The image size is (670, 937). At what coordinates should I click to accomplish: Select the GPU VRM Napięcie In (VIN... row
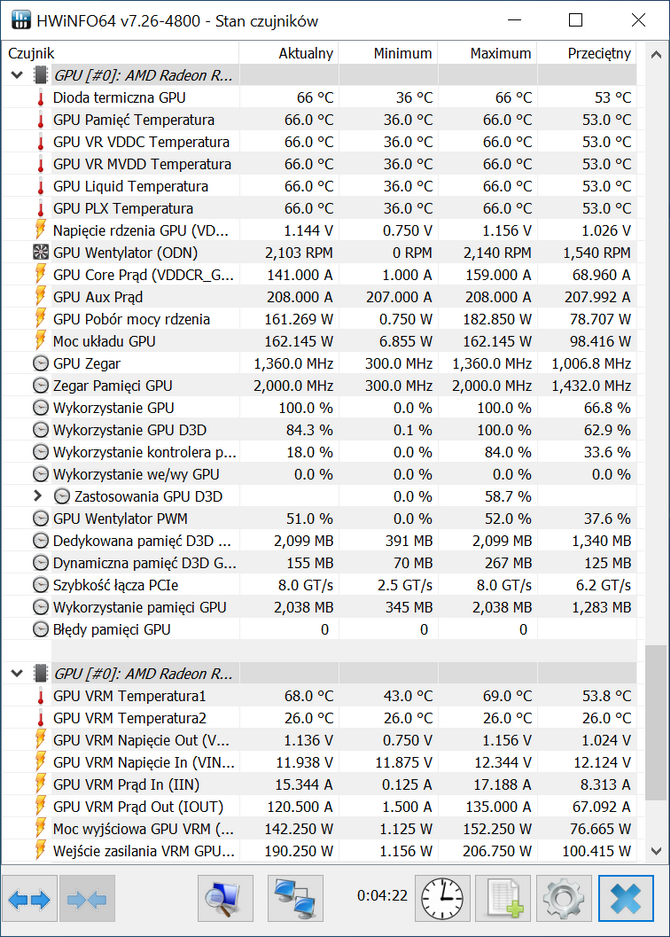(x=319, y=762)
